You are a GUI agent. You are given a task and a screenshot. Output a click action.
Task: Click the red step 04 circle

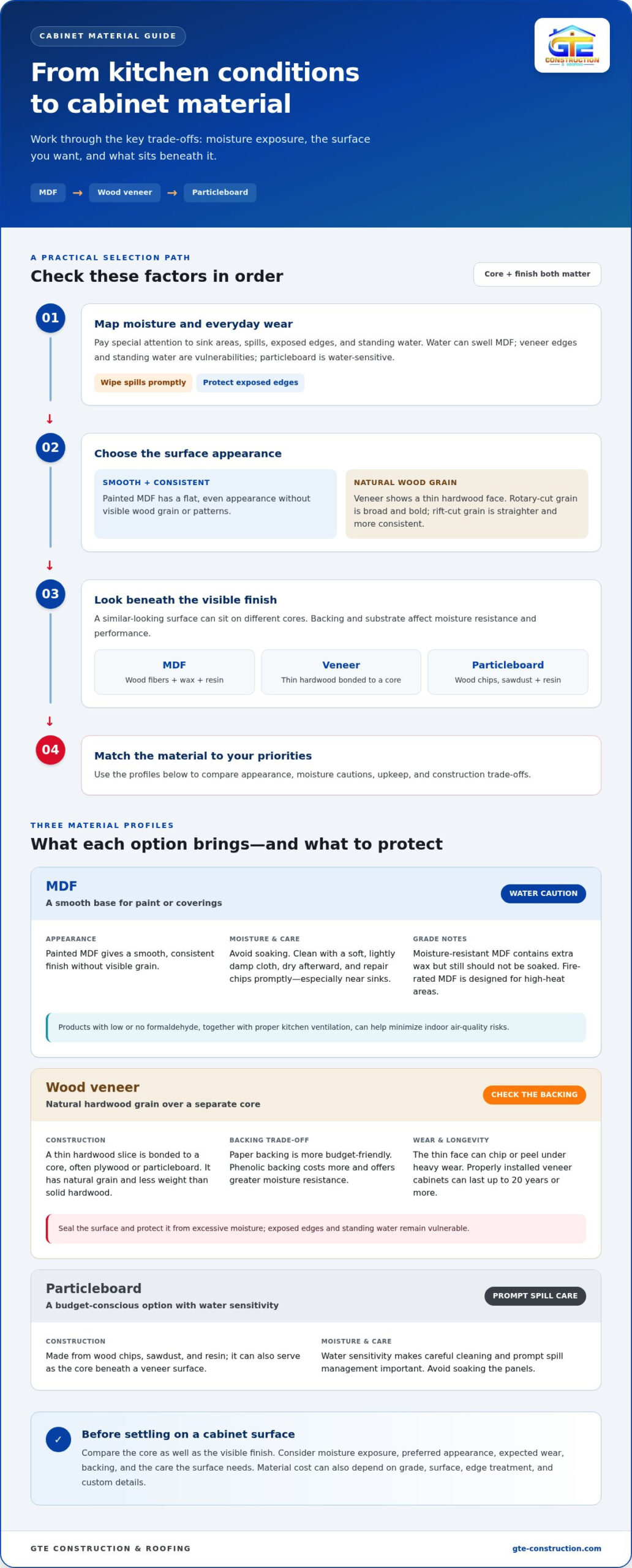click(50, 750)
